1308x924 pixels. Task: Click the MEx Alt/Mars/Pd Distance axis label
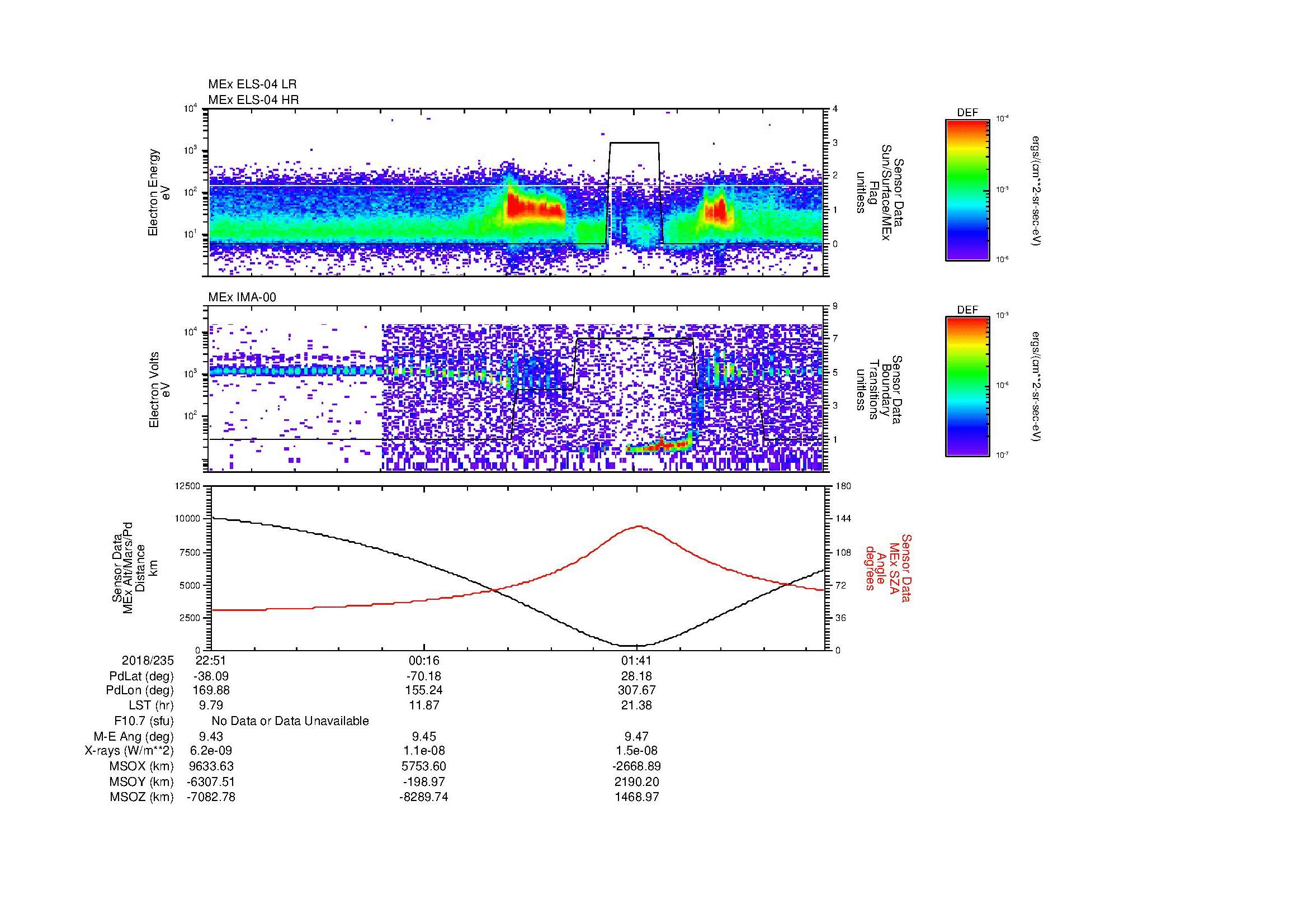pos(134,567)
